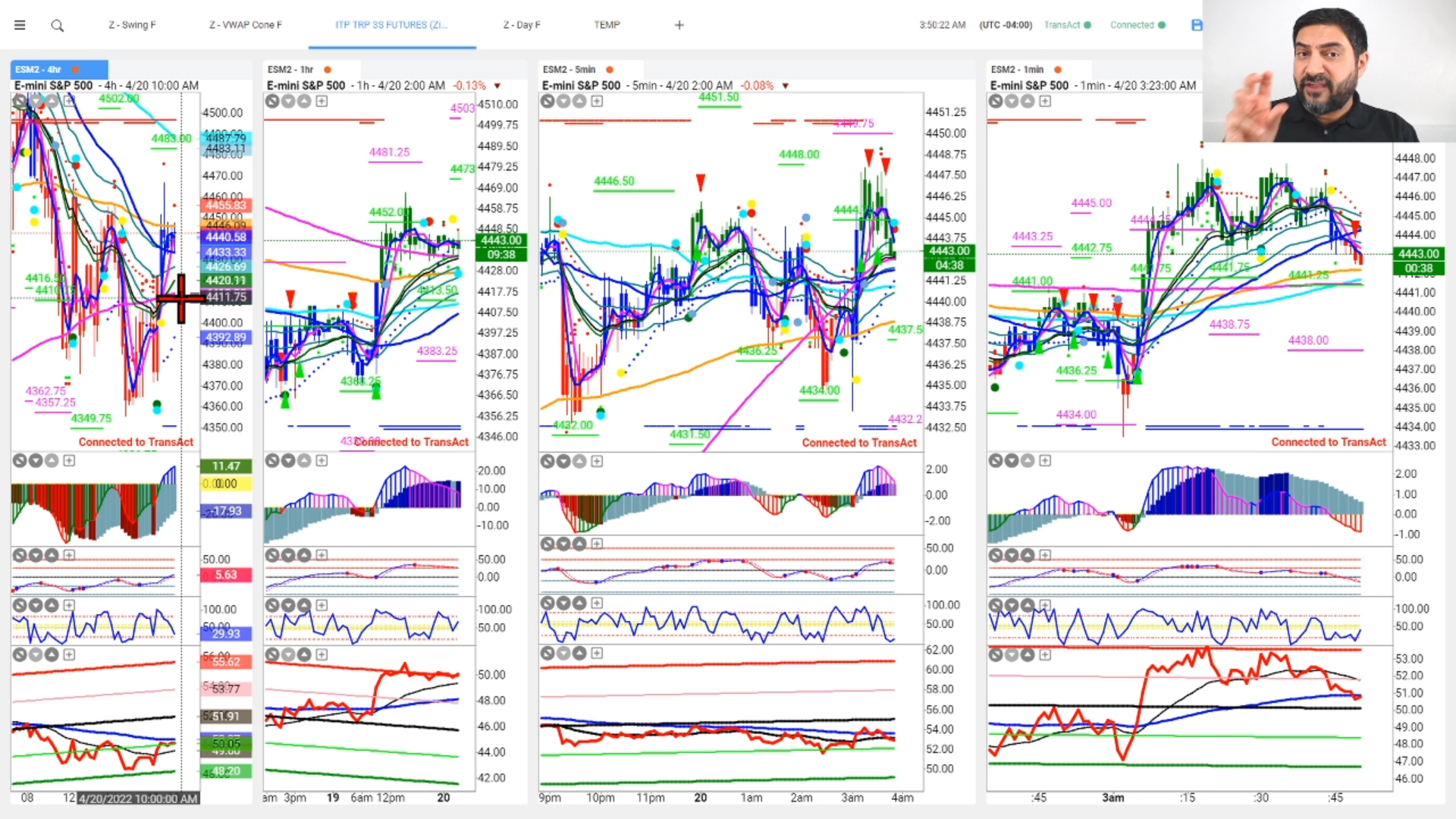The width and height of the screenshot is (1456, 819).
Task: Switch to the Z - VWAP Cone F tab
Action: point(246,25)
